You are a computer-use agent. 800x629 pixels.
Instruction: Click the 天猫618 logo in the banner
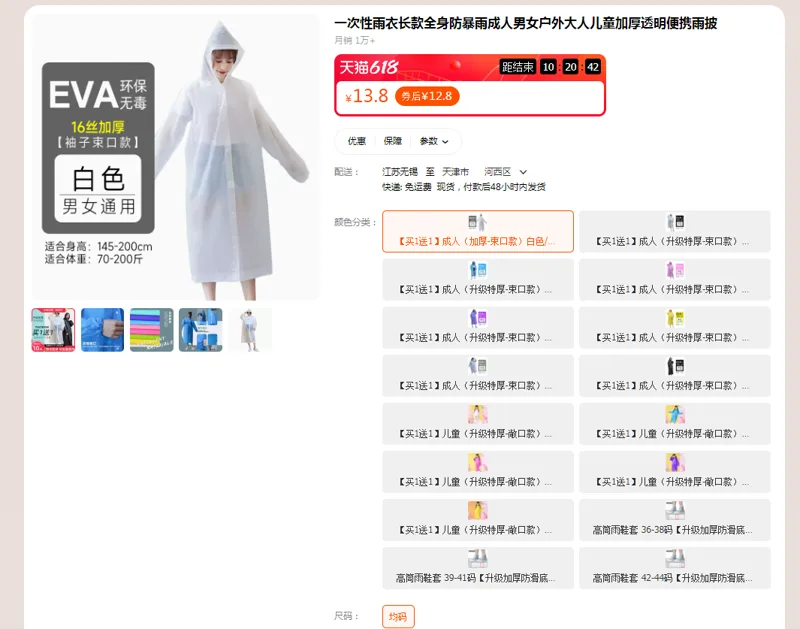point(368,67)
